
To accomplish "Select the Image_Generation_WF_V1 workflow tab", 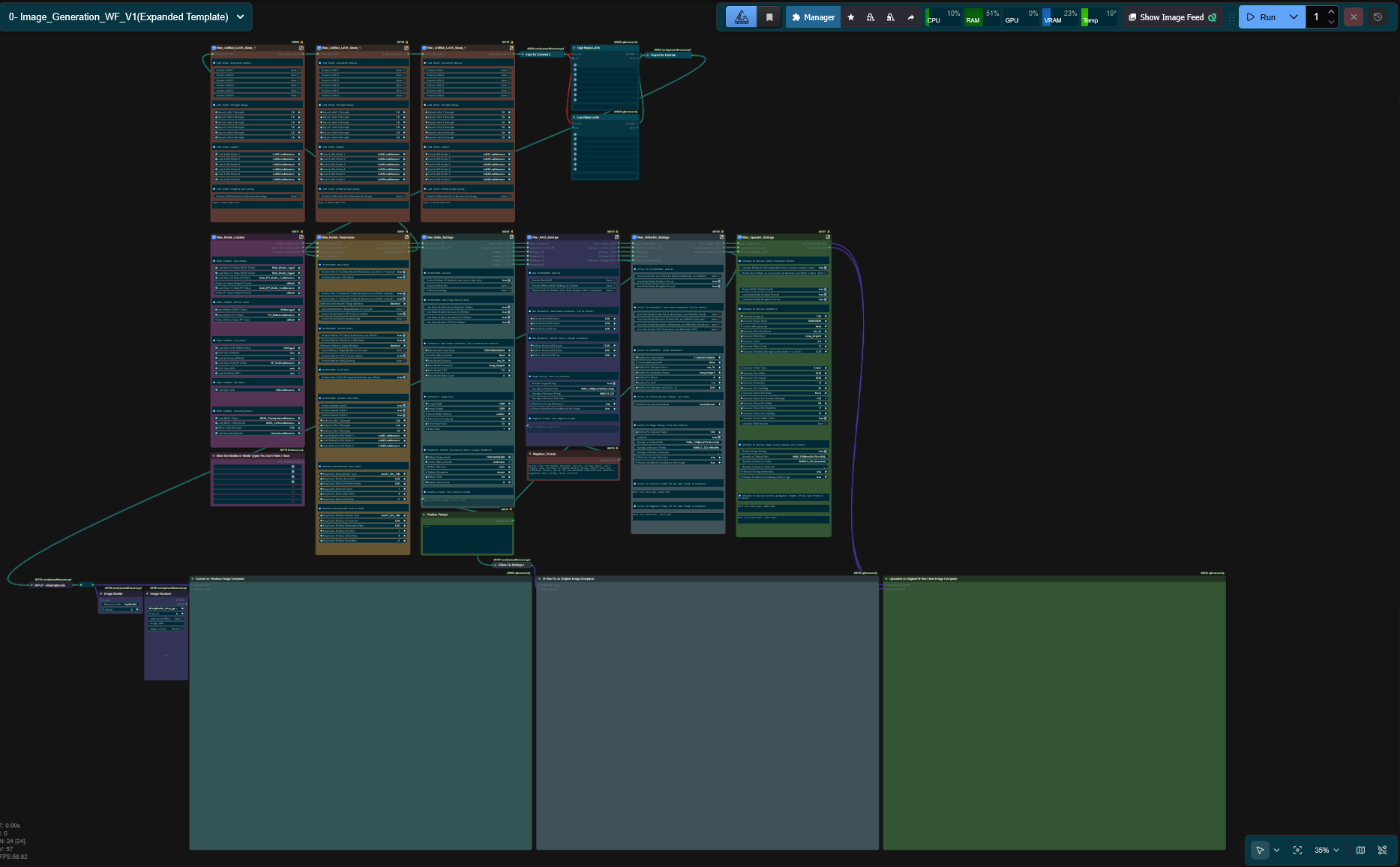I will 118,16.
